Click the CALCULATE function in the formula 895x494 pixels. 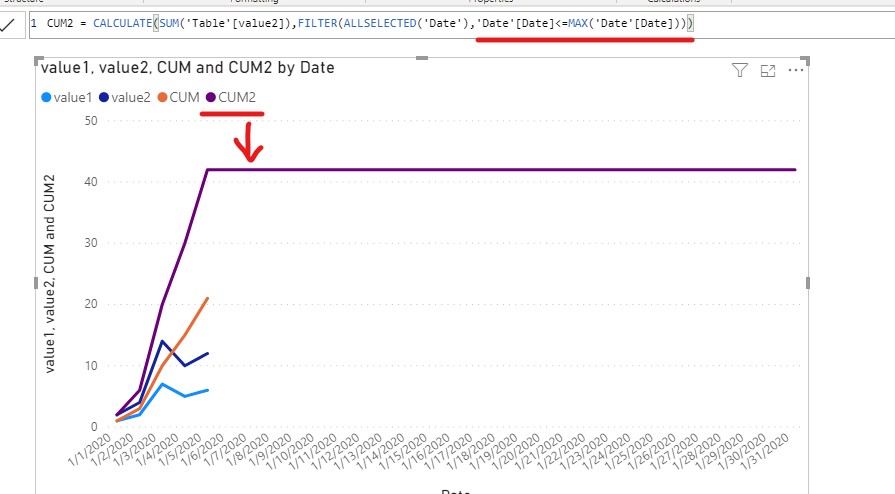tap(123, 23)
